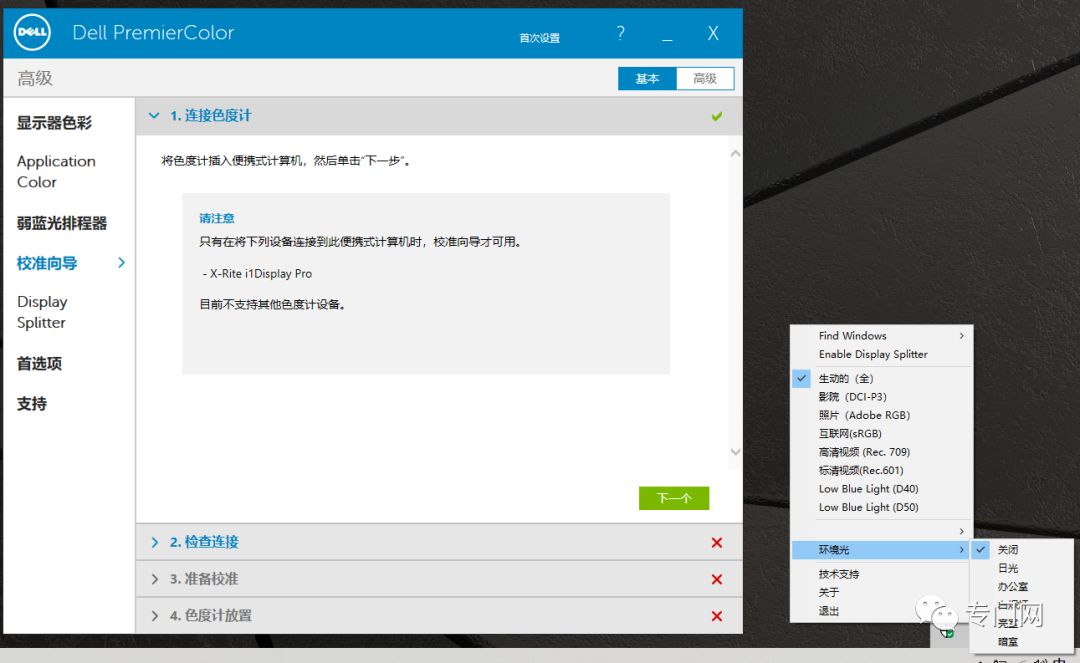
Task: Choose Enable Display Splitter in the tray menu
Action: 882,355
